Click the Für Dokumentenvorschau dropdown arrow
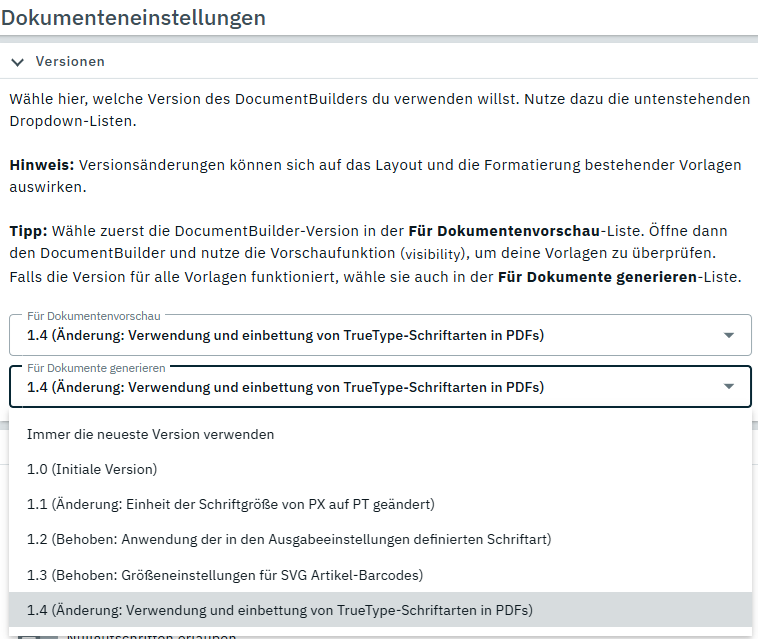The height and width of the screenshot is (639, 758). point(728,336)
